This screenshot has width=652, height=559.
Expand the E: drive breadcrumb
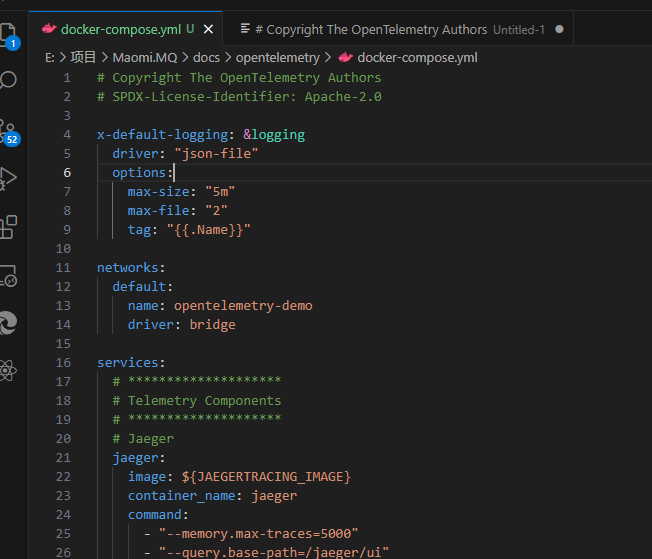point(49,57)
